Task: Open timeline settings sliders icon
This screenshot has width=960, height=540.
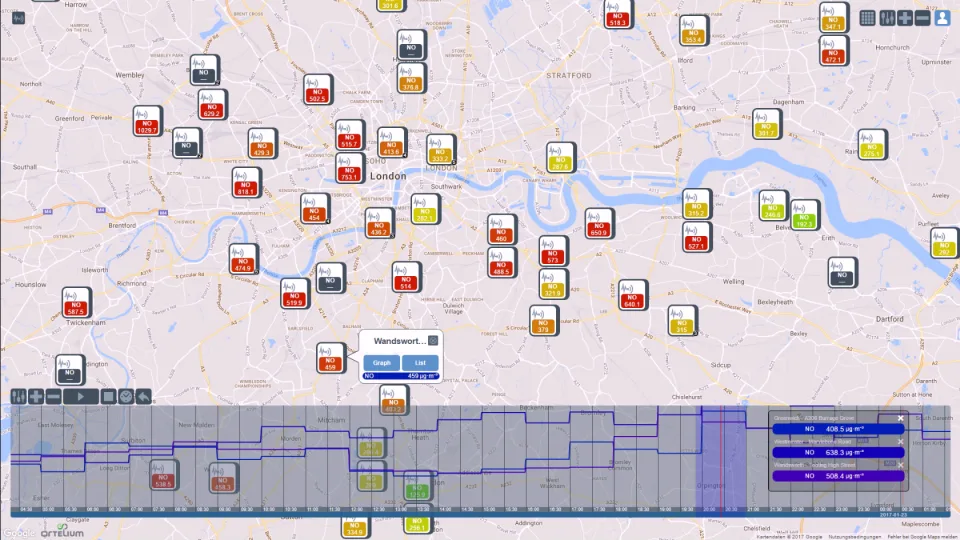Action: [x=18, y=397]
